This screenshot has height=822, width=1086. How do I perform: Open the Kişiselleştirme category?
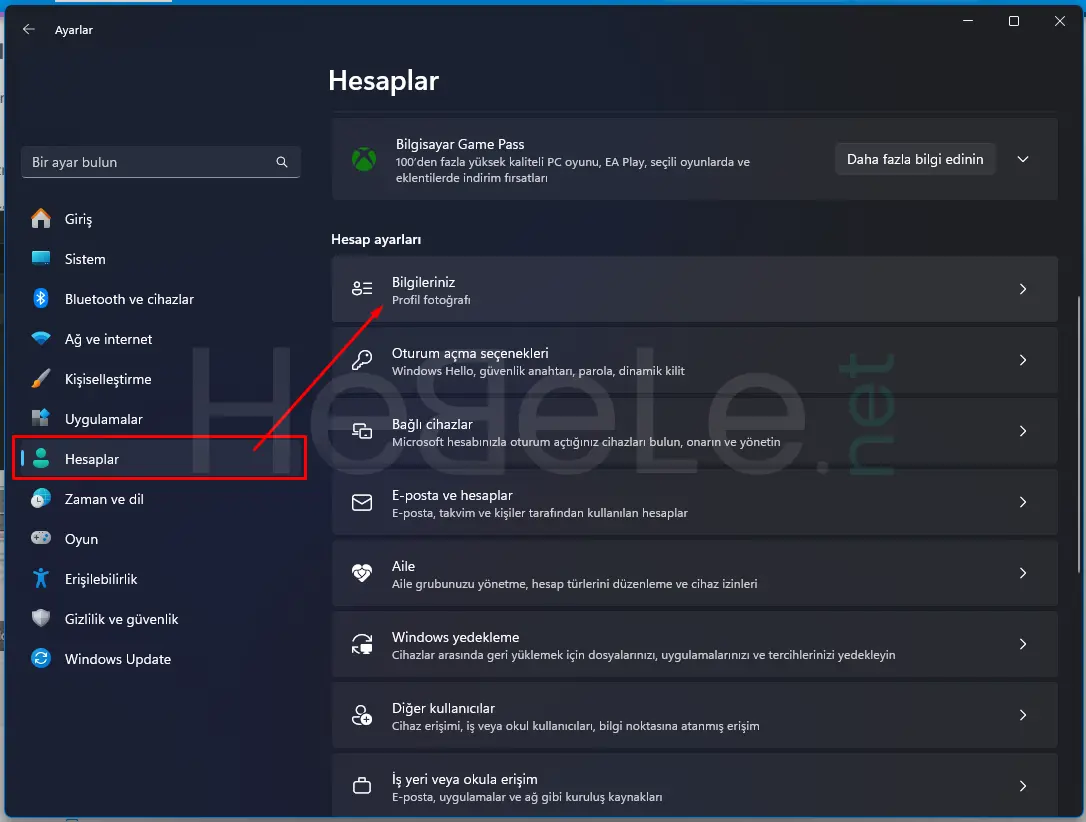pos(160,379)
